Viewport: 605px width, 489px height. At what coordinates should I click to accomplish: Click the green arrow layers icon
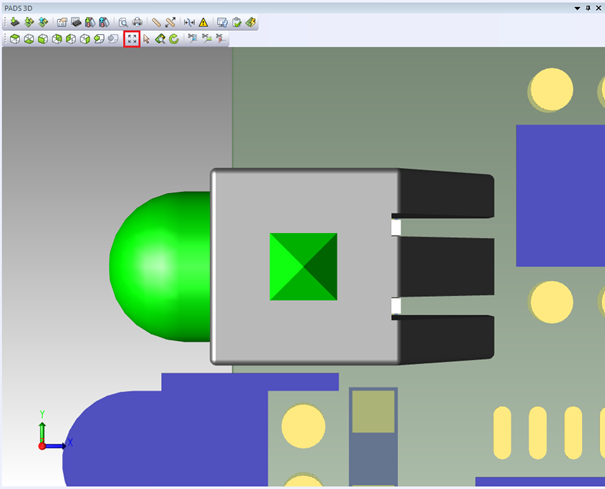tap(90, 22)
